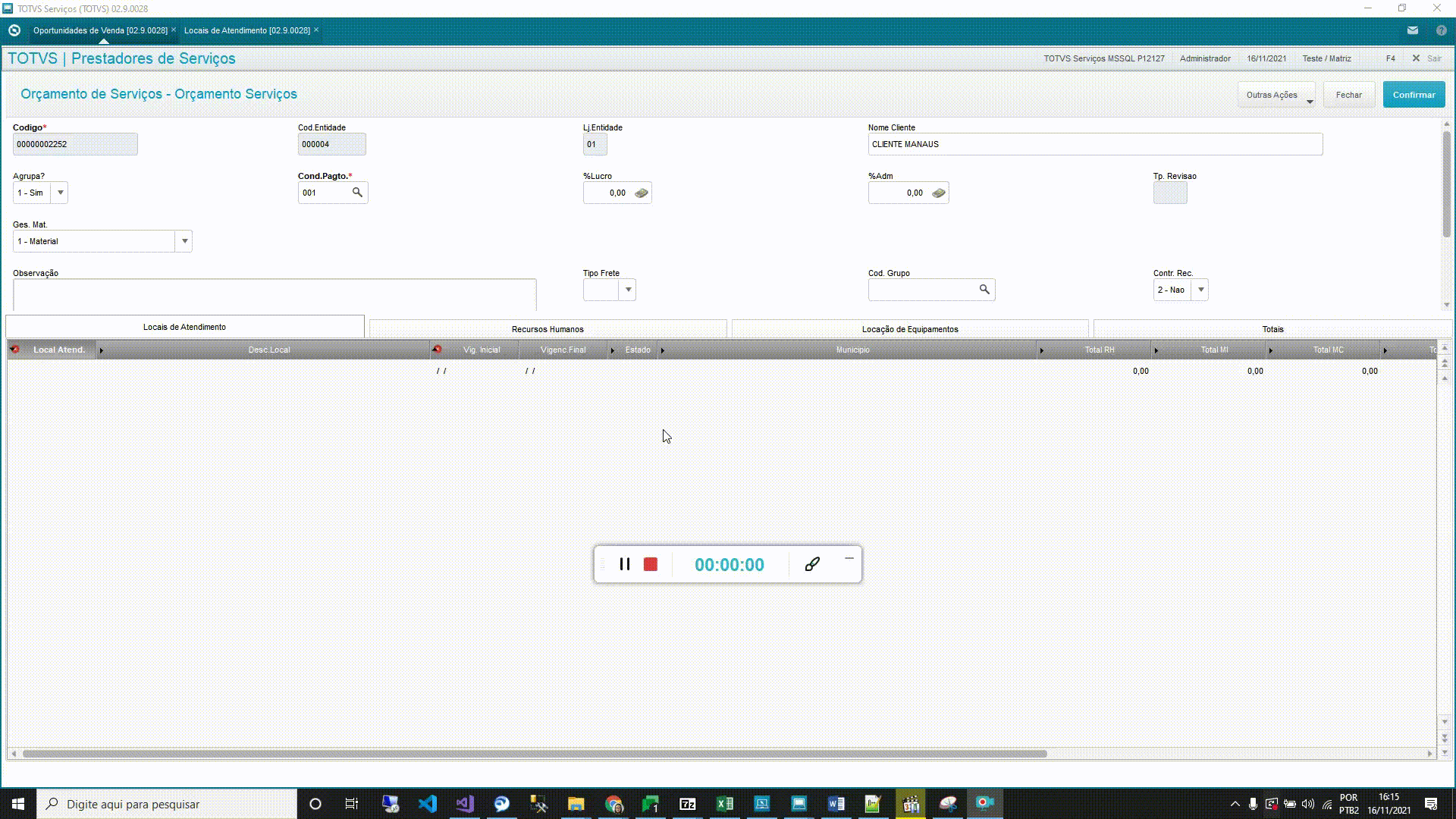The image size is (1456, 819).
Task: Expand the Contr. Rec. dropdown
Action: click(x=1200, y=290)
